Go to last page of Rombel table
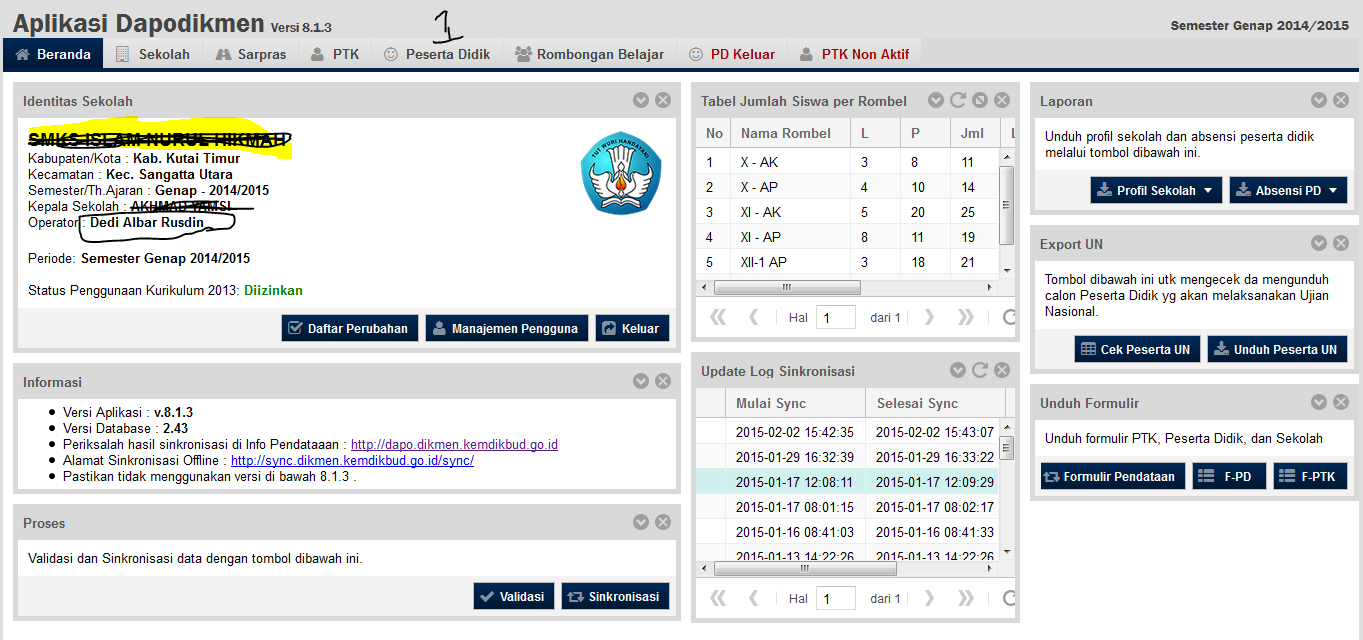 [x=965, y=317]
